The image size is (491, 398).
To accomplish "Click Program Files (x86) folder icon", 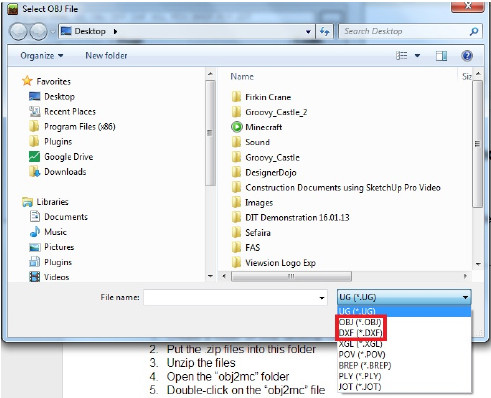I will pos(34,126).
